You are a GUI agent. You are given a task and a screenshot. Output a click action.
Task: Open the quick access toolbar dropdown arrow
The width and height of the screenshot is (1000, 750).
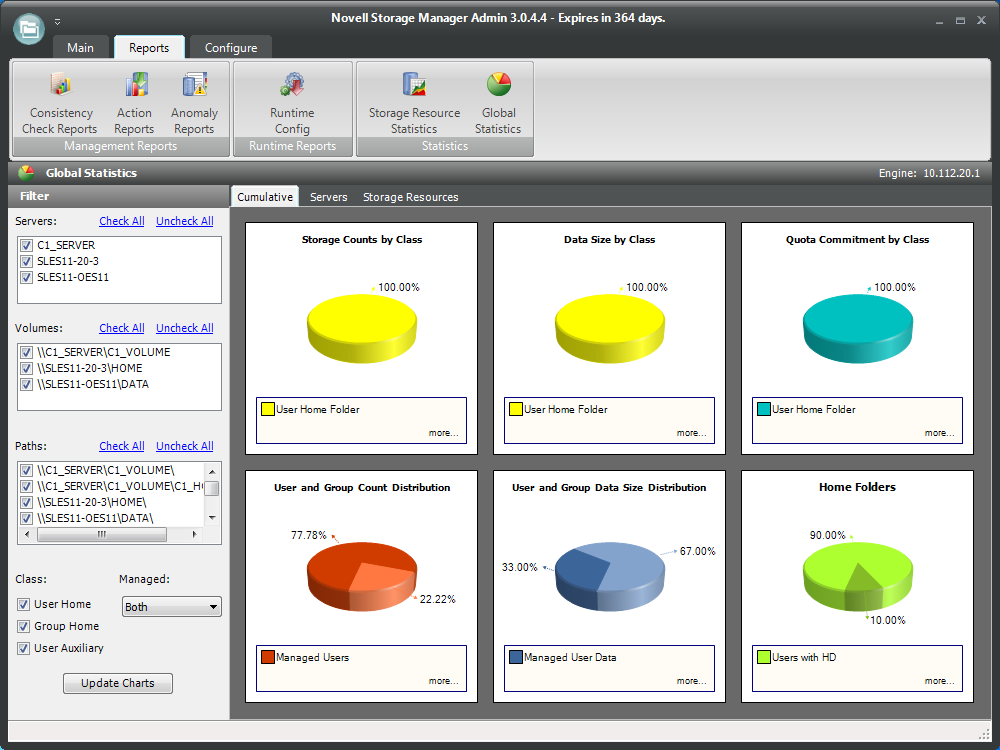point(57,22)
